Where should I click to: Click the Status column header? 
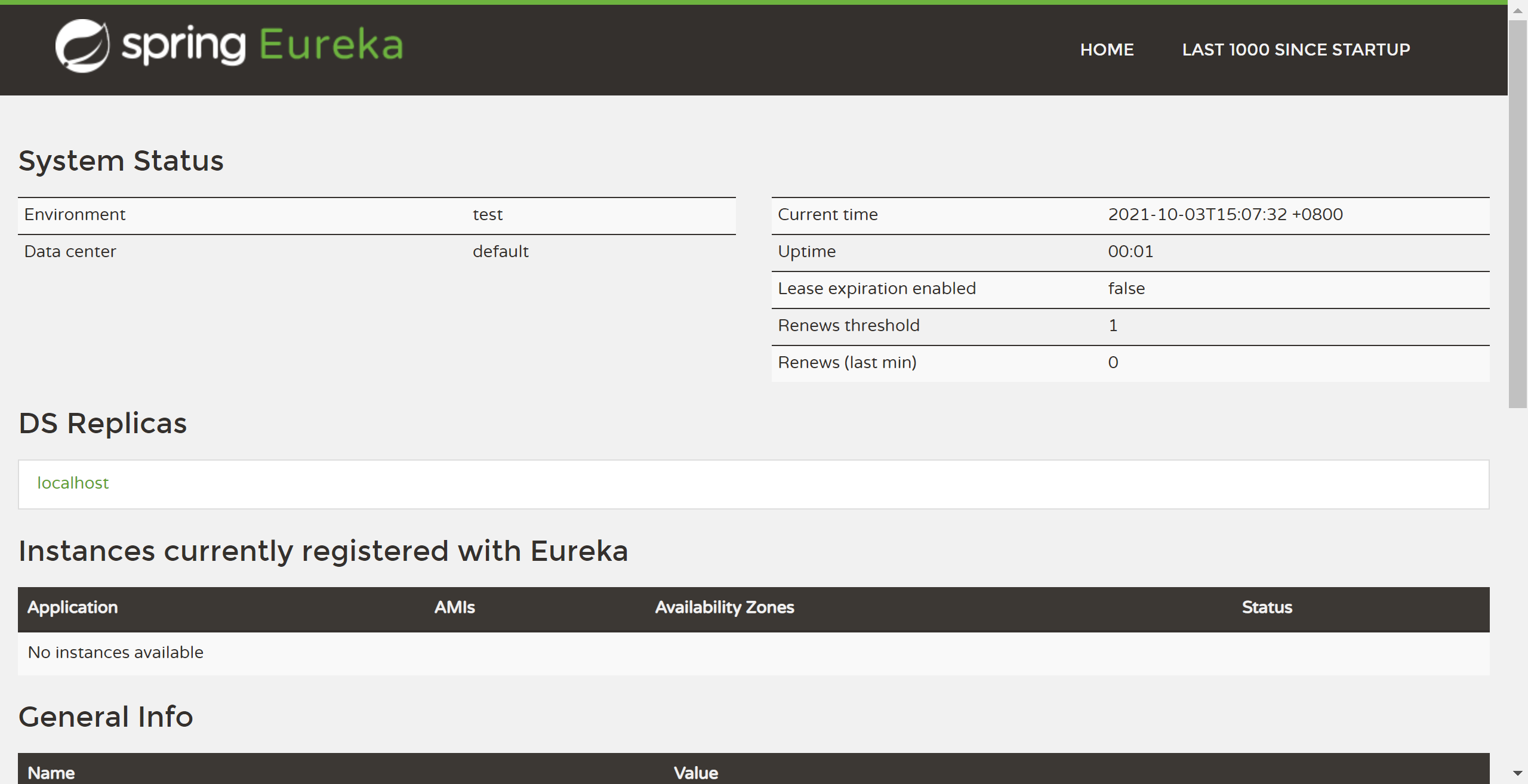point(1267,607)
